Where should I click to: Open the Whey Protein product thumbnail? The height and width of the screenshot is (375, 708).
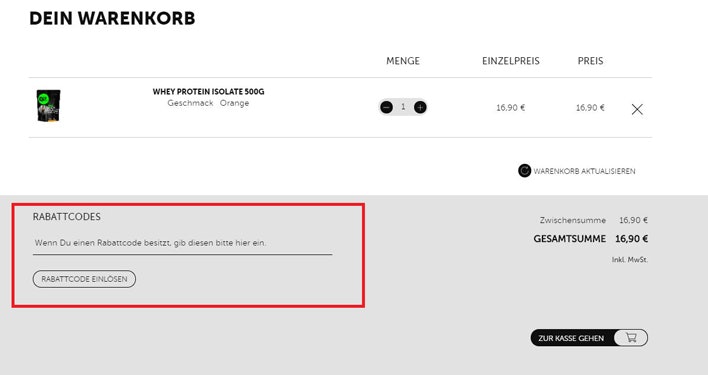48,106
